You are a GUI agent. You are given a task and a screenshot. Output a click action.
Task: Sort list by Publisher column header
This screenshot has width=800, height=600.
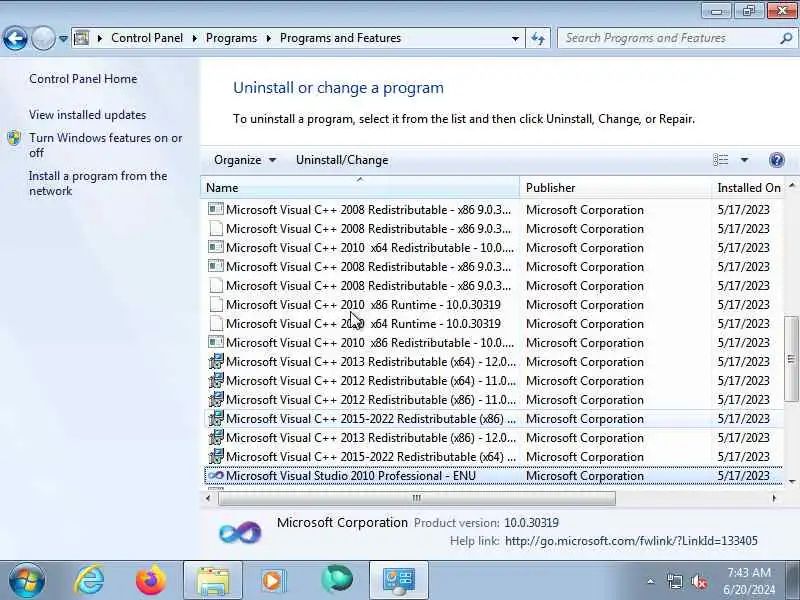tap(615, 188)
